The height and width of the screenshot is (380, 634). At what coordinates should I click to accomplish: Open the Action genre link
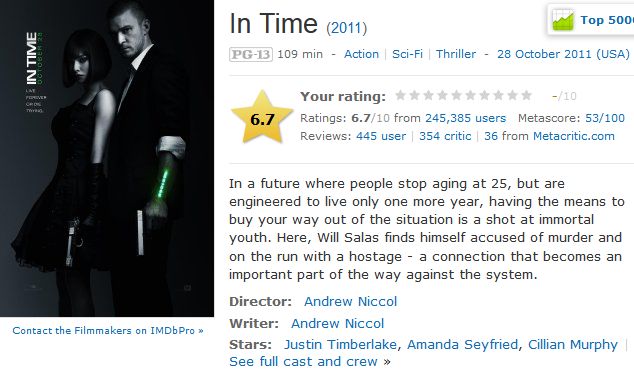[x=361, y=54]
